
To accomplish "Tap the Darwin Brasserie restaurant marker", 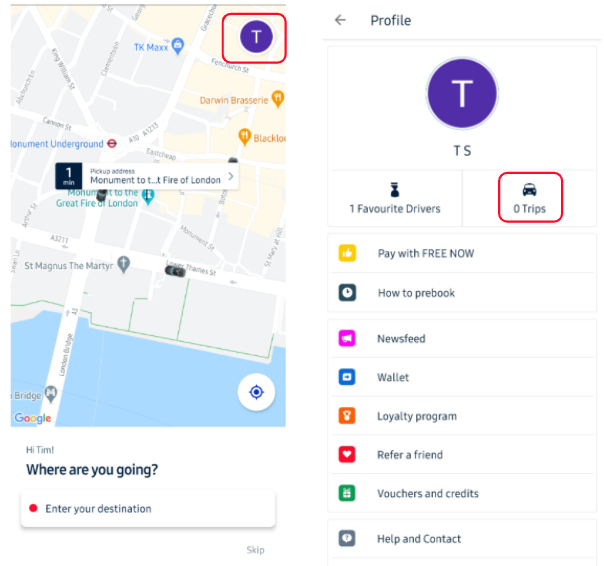I will click(278, 99).
